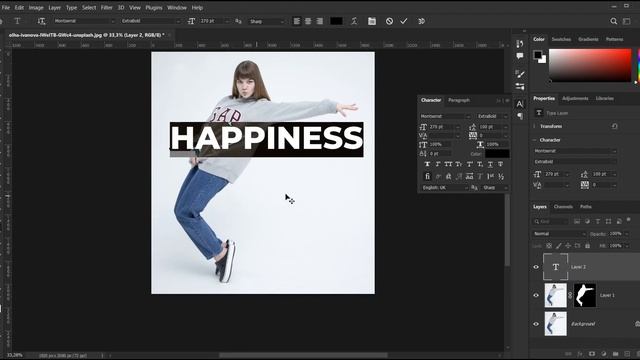The height and width of the screenshot is (360, 640).
Task: Left align text in options bar
Action: click(x=297, y=21)
